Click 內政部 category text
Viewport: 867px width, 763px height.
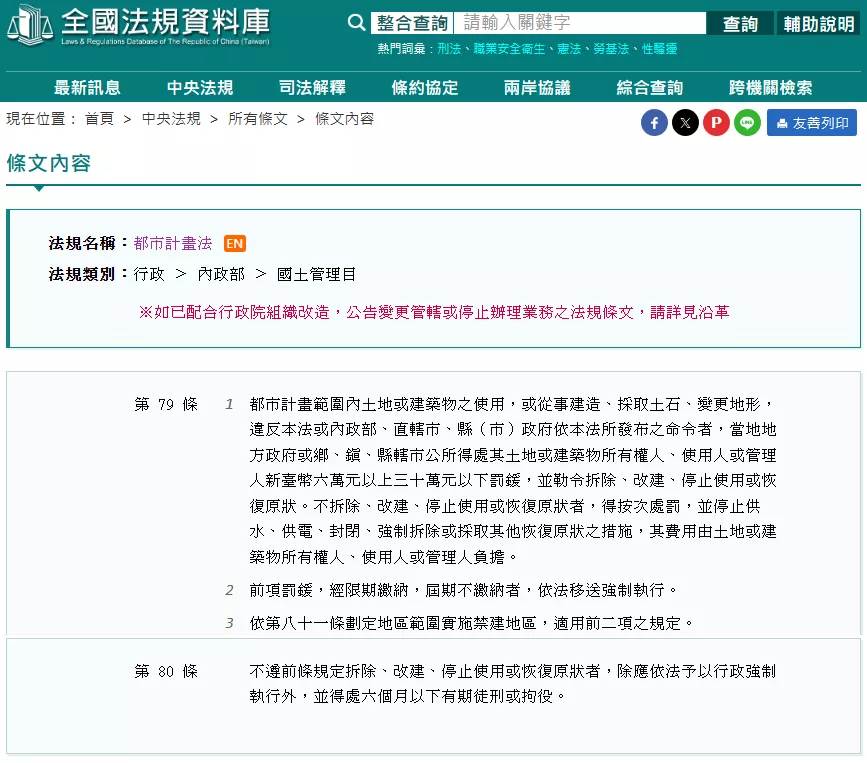tap(221, 274)
